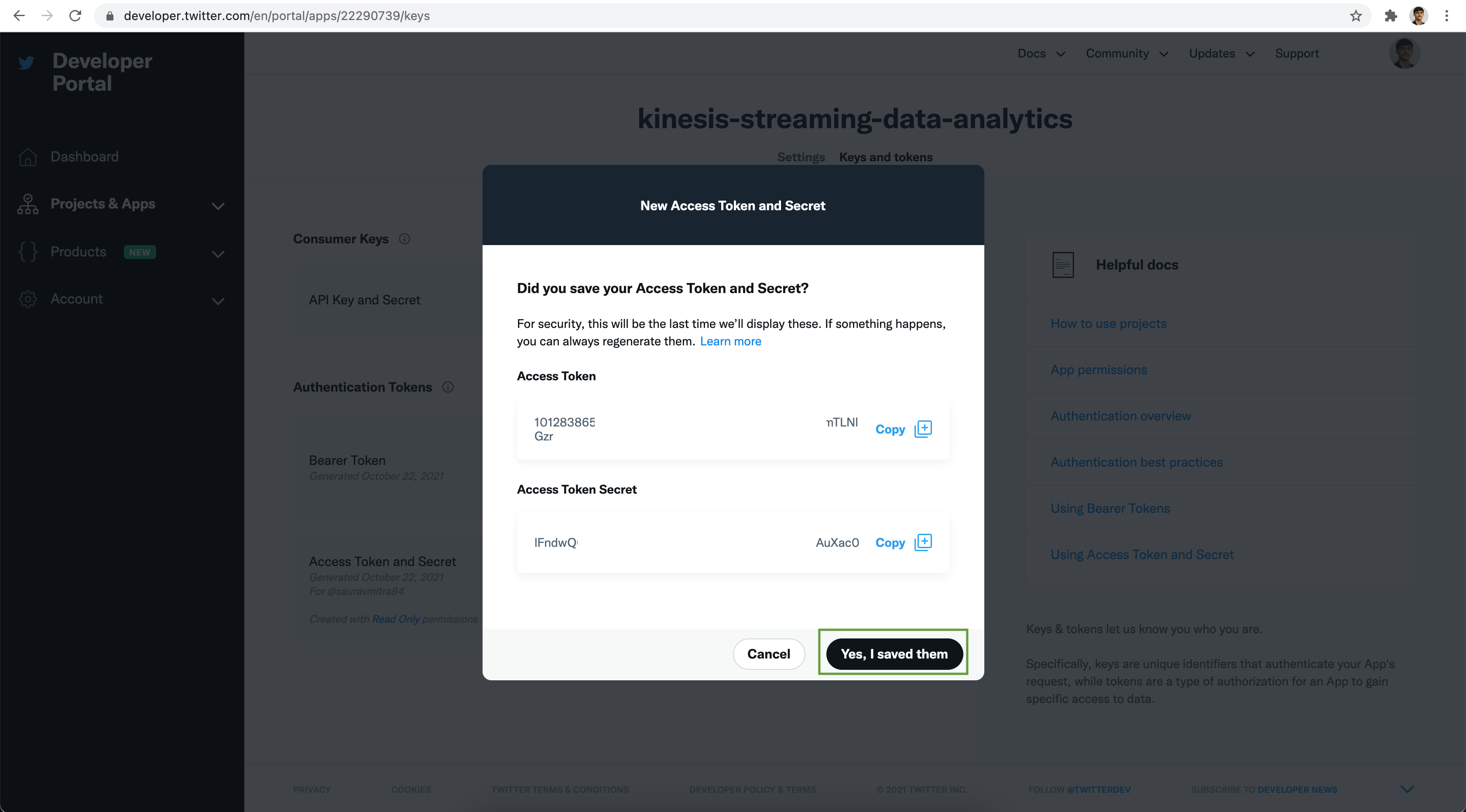Click the Keys and tokens tab
Image resolution: width=1466 pixels, height=812 pixels.
[x=885, y=157]
